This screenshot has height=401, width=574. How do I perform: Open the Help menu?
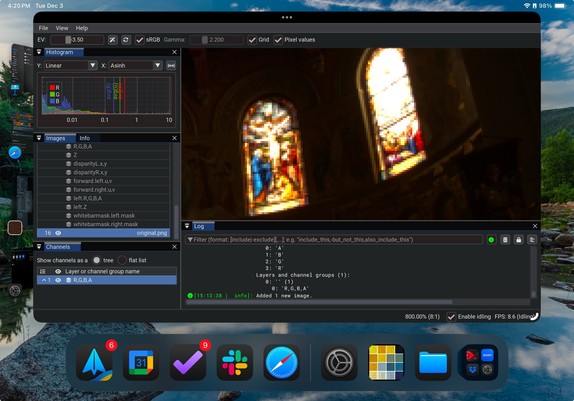tap(82, 28)
